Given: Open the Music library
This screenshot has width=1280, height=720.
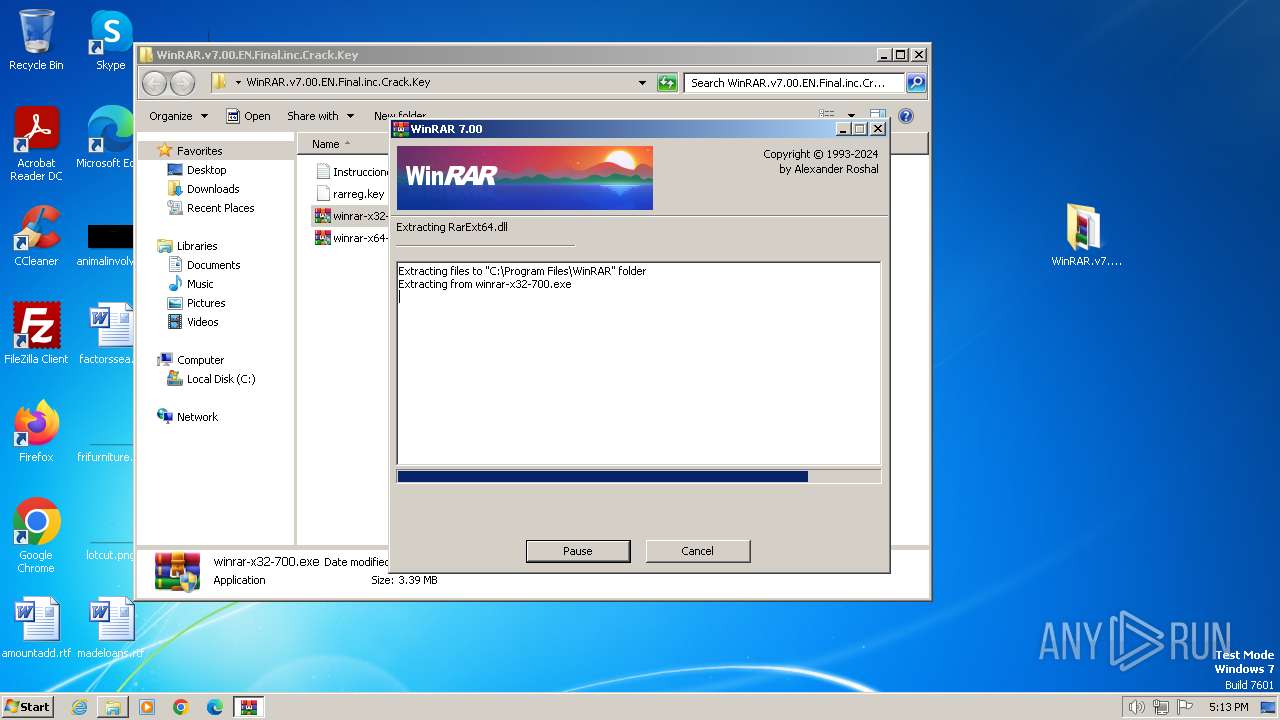Looking at the screenshot, I should coord(200,284).
